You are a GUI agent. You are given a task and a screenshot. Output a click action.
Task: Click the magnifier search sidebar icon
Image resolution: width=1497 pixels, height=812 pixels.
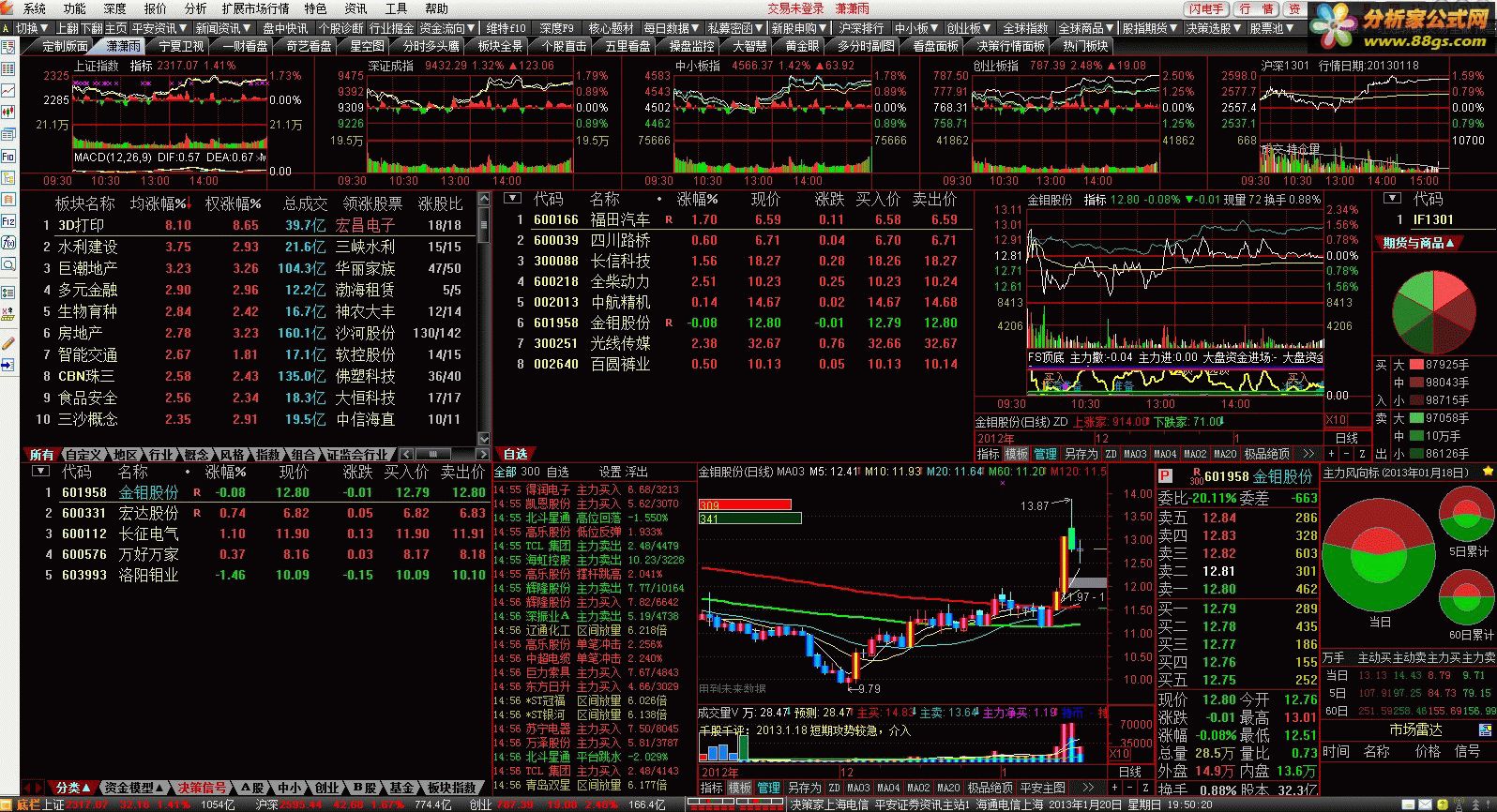(x=8, y=264)
